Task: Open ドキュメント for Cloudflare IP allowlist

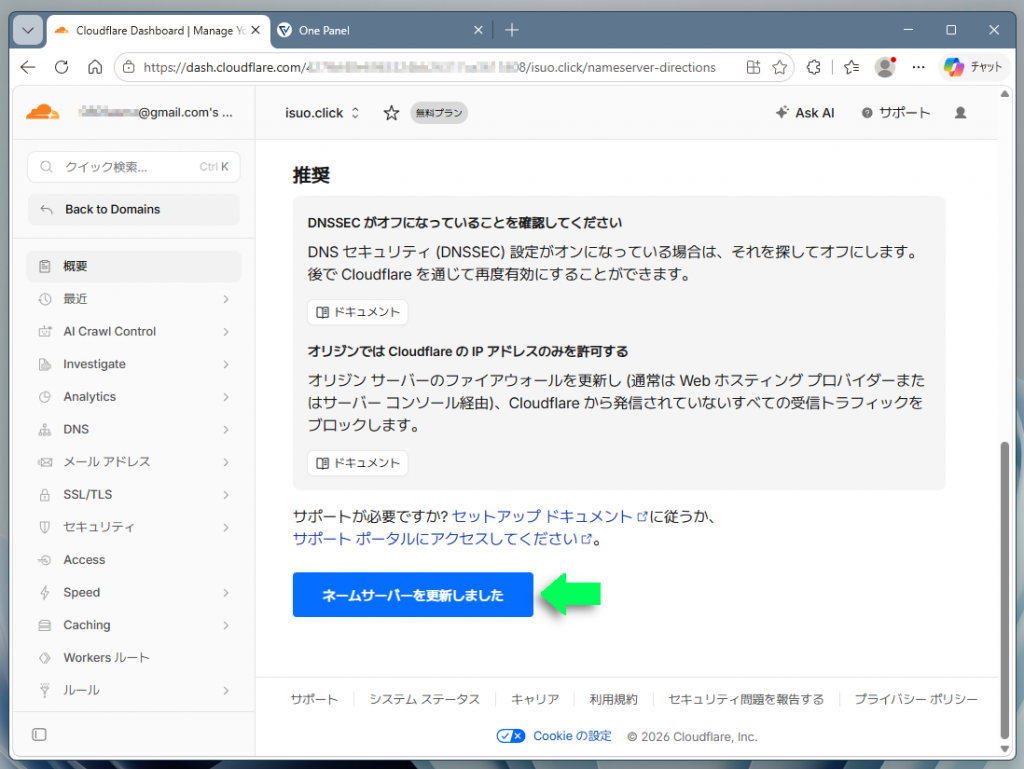Action: coord(358,463)
